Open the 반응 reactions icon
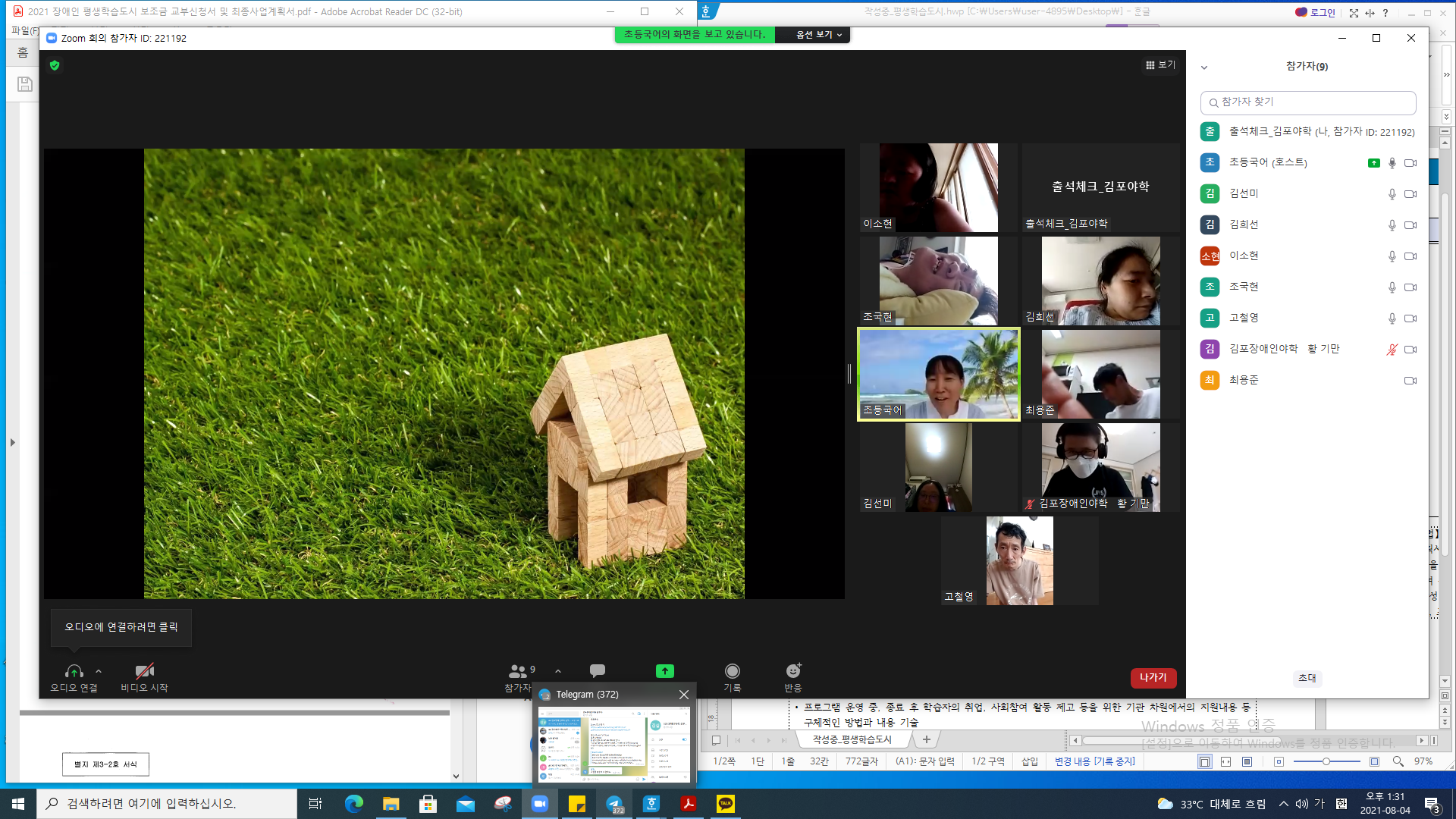The image size is (1456, 819). point(793,671)
